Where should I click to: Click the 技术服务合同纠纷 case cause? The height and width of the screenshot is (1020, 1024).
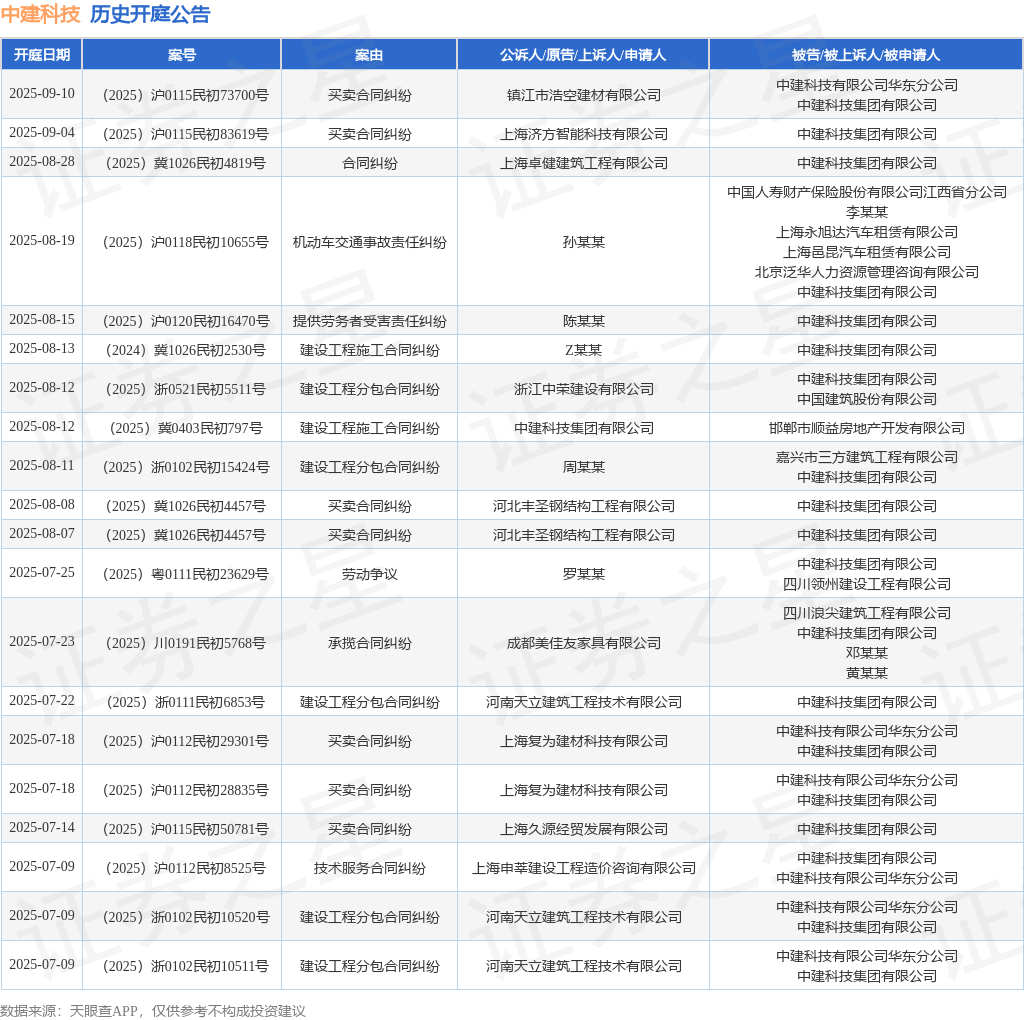370,868
